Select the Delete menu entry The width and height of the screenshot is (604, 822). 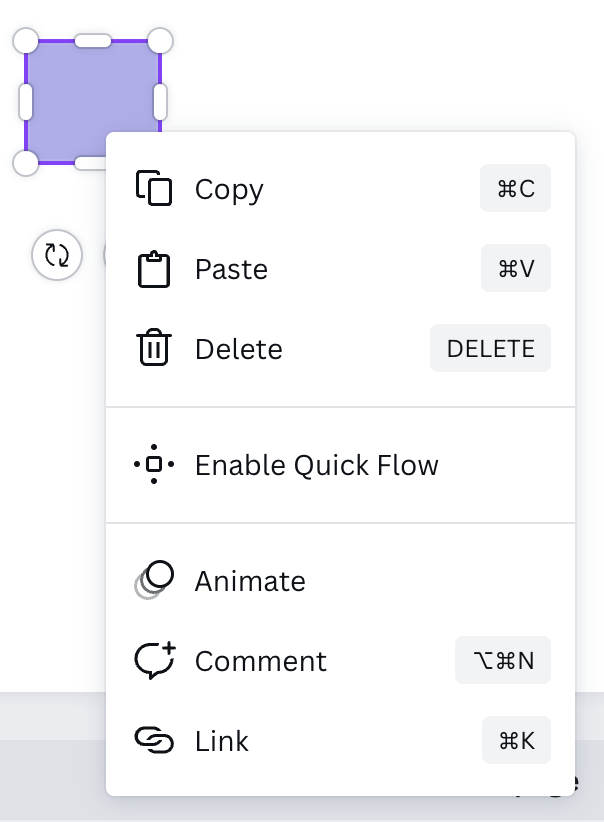[x=341, y=349]
